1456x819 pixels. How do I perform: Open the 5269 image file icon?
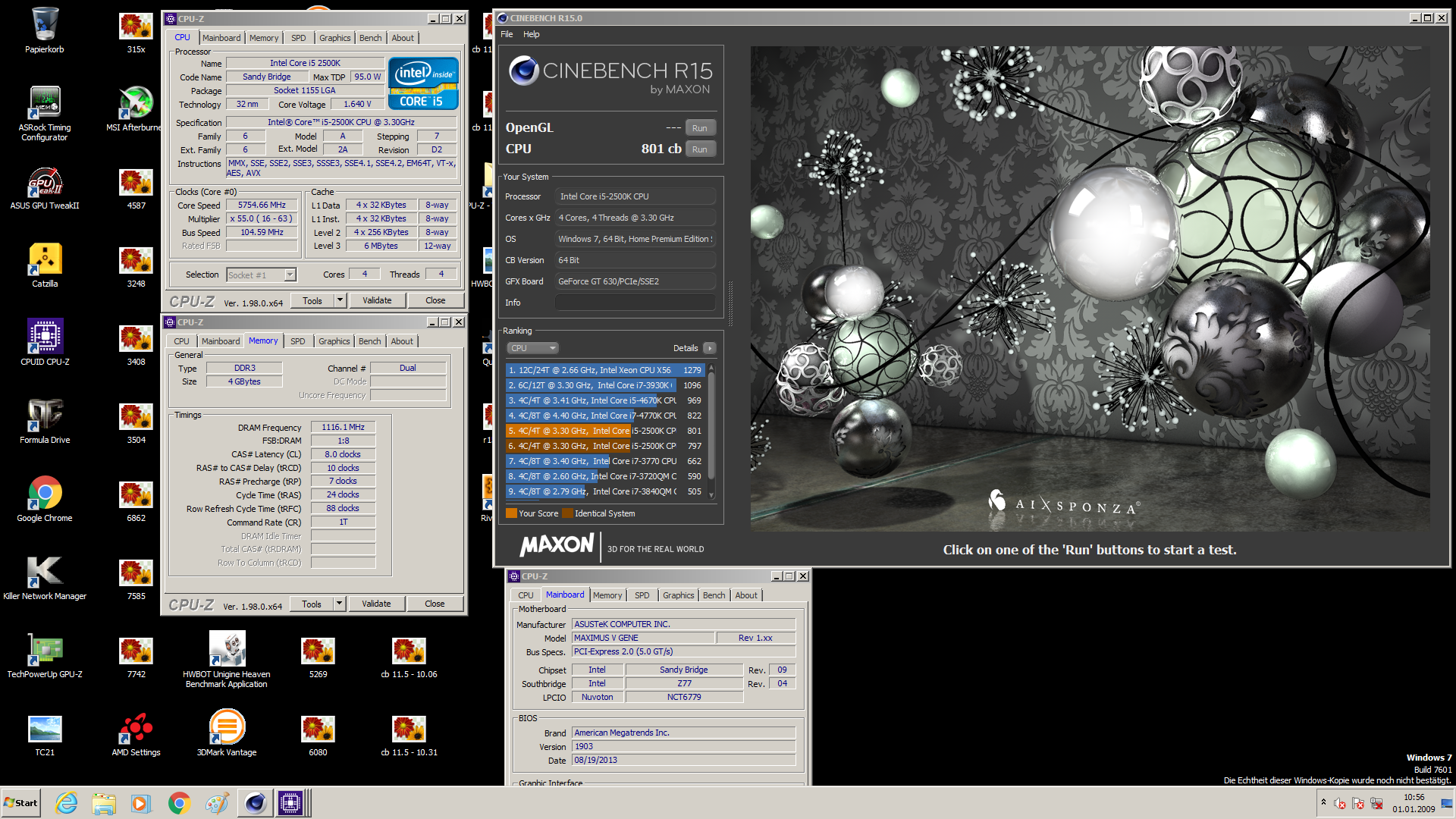coord(318,657)
